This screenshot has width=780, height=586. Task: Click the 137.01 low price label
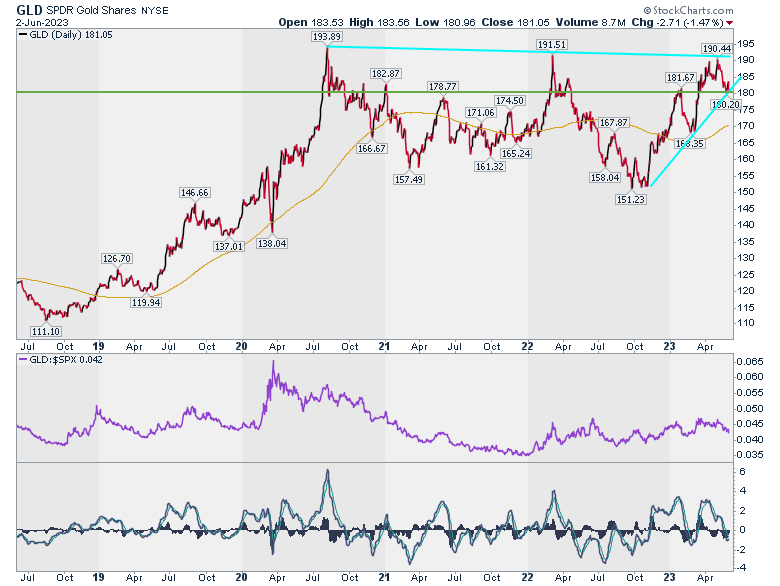pos(229,246)
